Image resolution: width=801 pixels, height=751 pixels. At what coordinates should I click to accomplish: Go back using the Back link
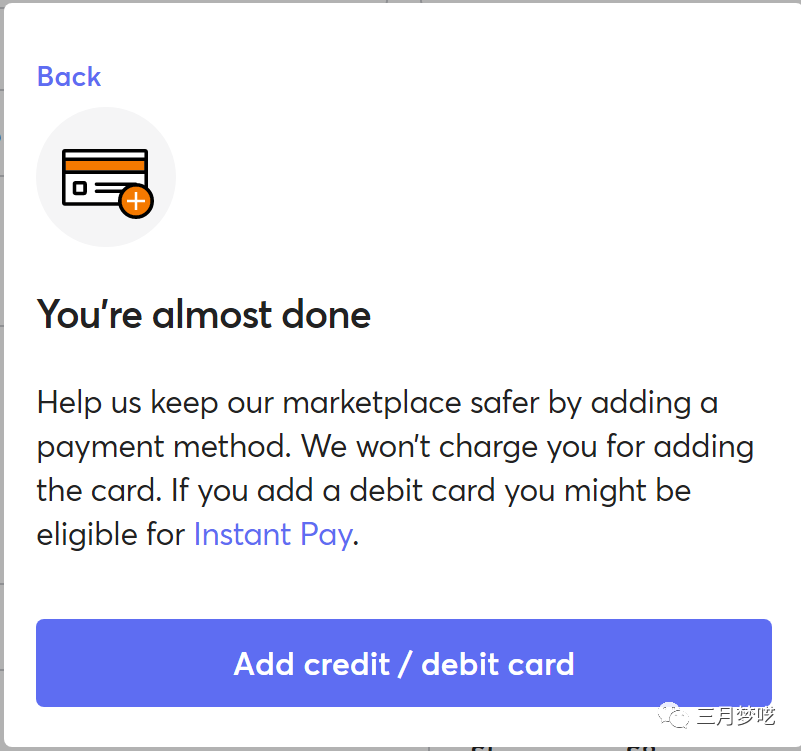coord(69,77)
